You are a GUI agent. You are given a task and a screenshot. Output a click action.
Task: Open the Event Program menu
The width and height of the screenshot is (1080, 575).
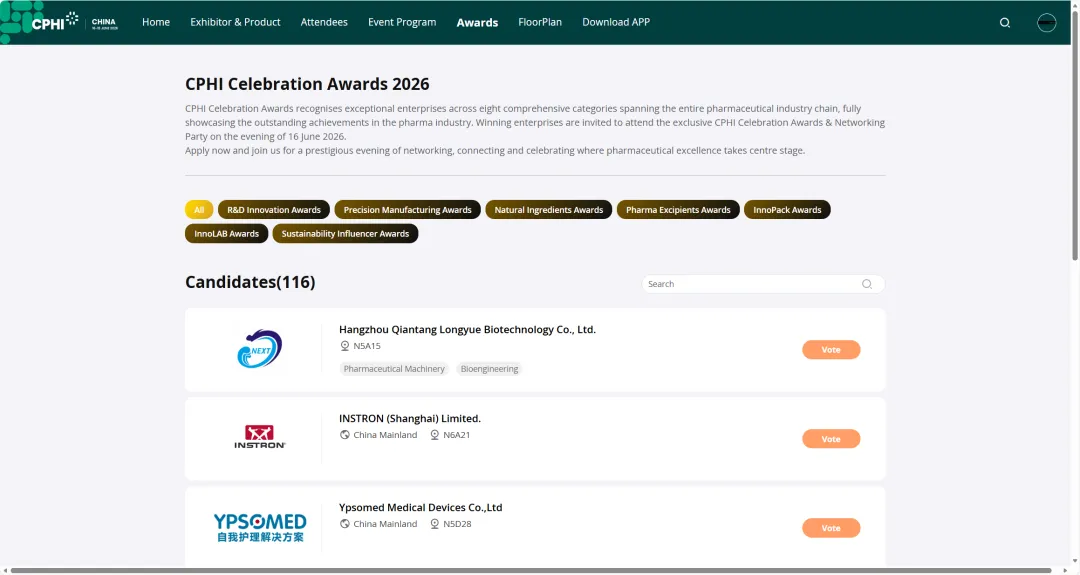(x=402, y=22)
